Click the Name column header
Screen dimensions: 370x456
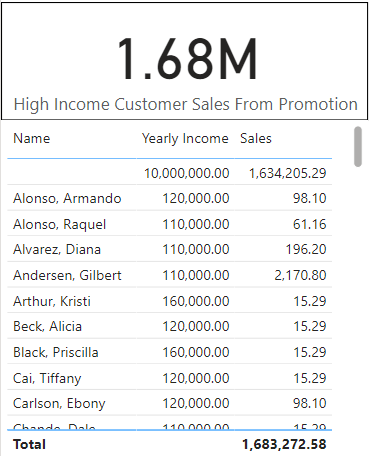click(x=32, y=138)
